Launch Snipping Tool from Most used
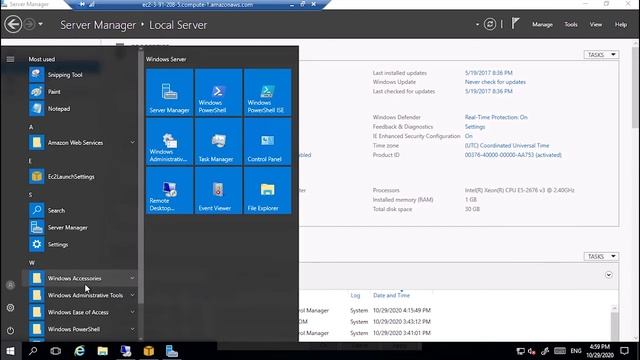The image size is (640, 360). (80, 75)
